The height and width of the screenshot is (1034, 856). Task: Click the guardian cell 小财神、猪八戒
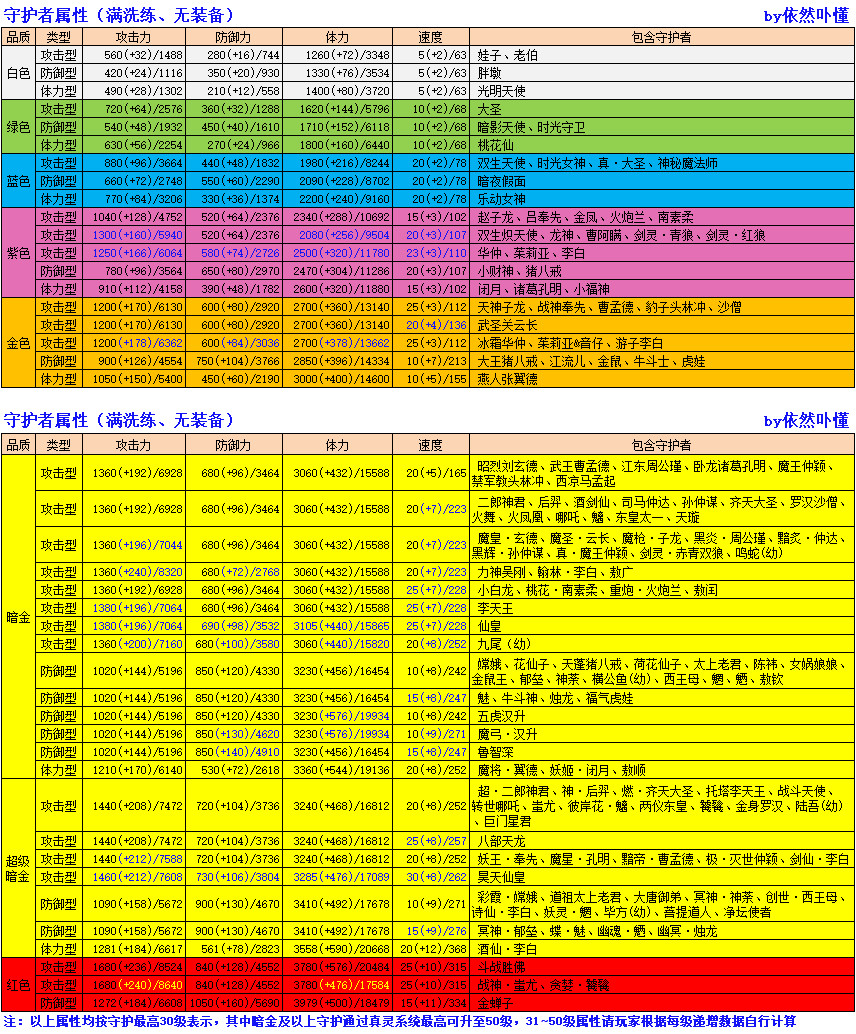(661, 271)
